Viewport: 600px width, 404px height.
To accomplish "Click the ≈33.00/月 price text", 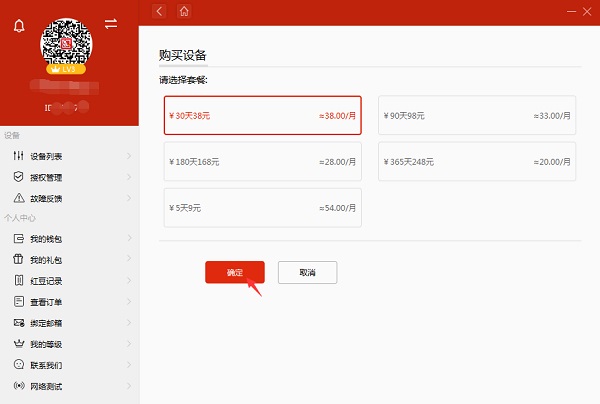I will (552, 116).
